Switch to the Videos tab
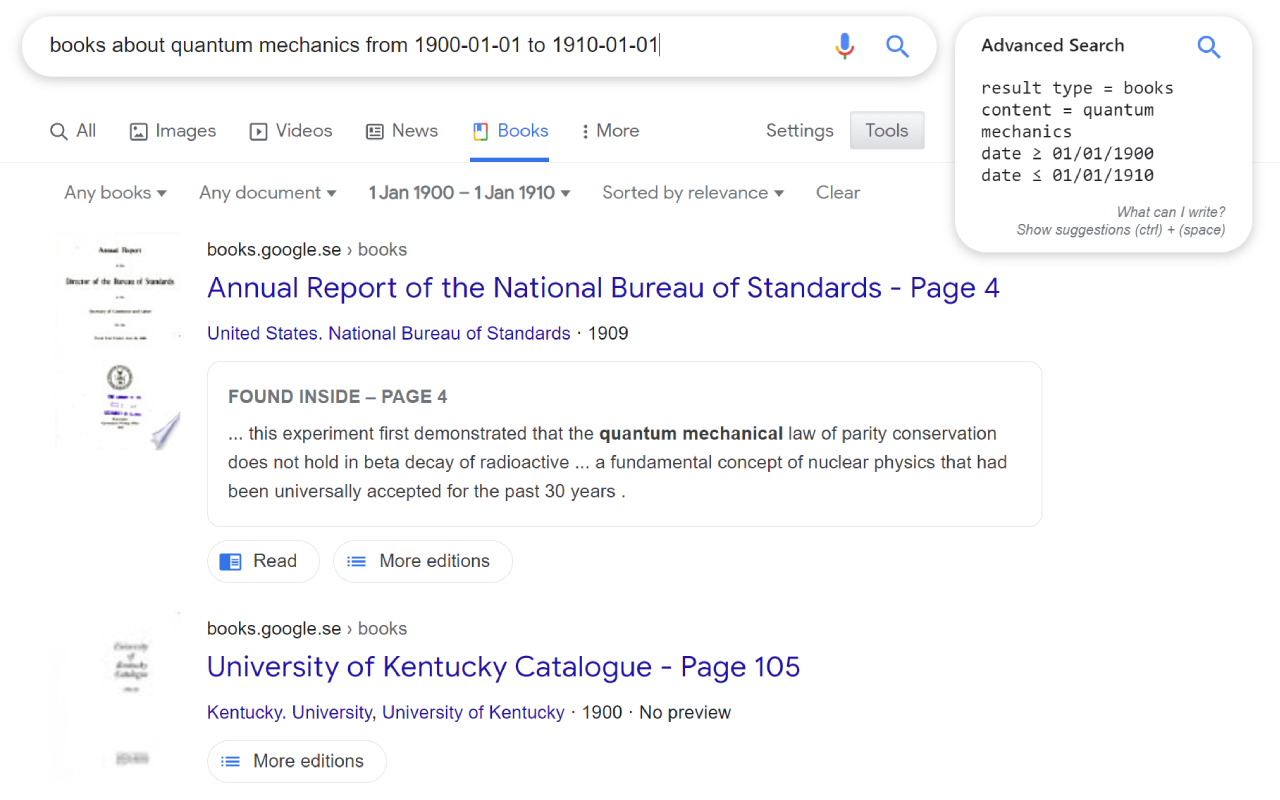Screen dimensions: 1280x800 291,131
